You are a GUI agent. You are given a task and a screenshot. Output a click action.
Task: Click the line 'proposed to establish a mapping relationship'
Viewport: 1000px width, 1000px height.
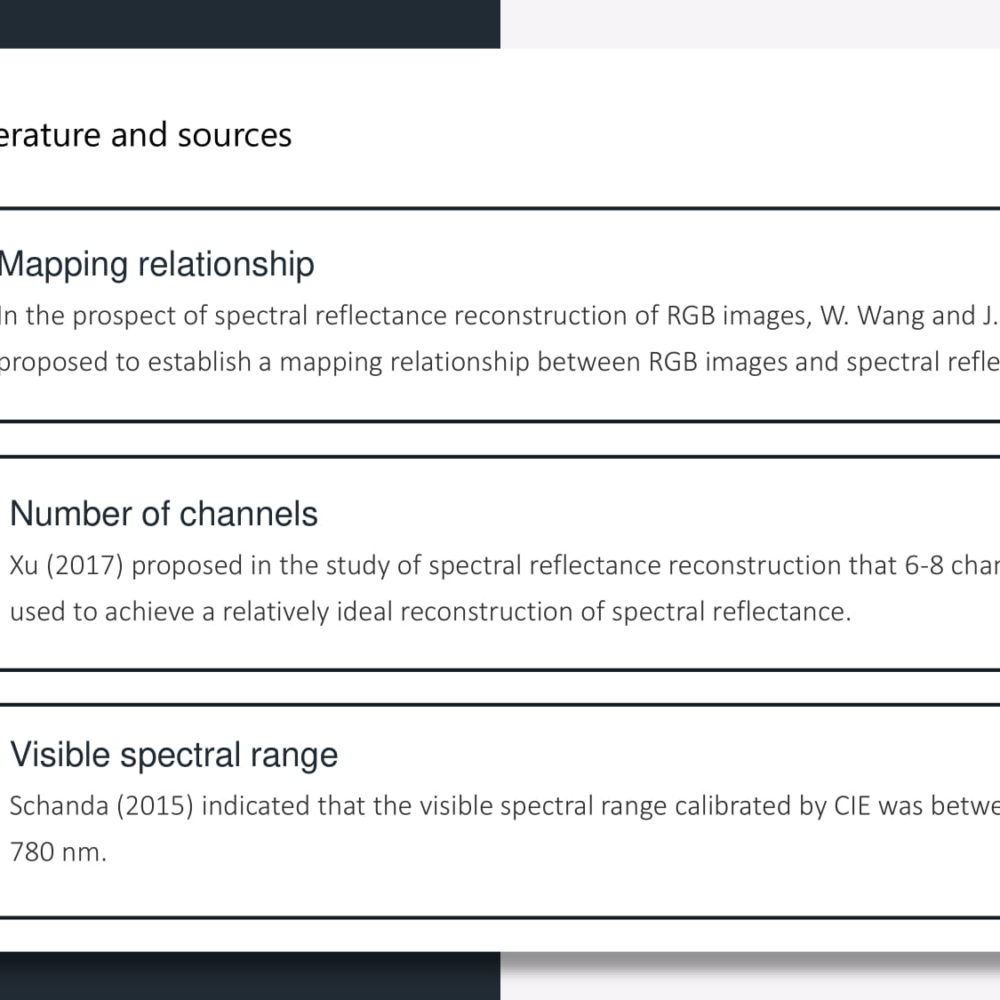coord(500,362)
